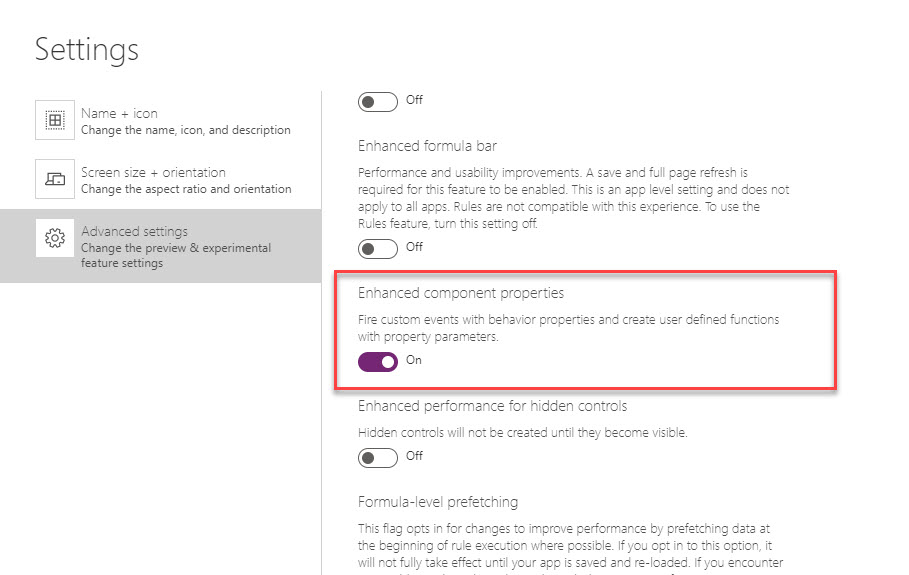The width and height of the screenshot is (909, 575).
Task: Click the screen orientation icon in sidebar
Action: tap(55, 179)
